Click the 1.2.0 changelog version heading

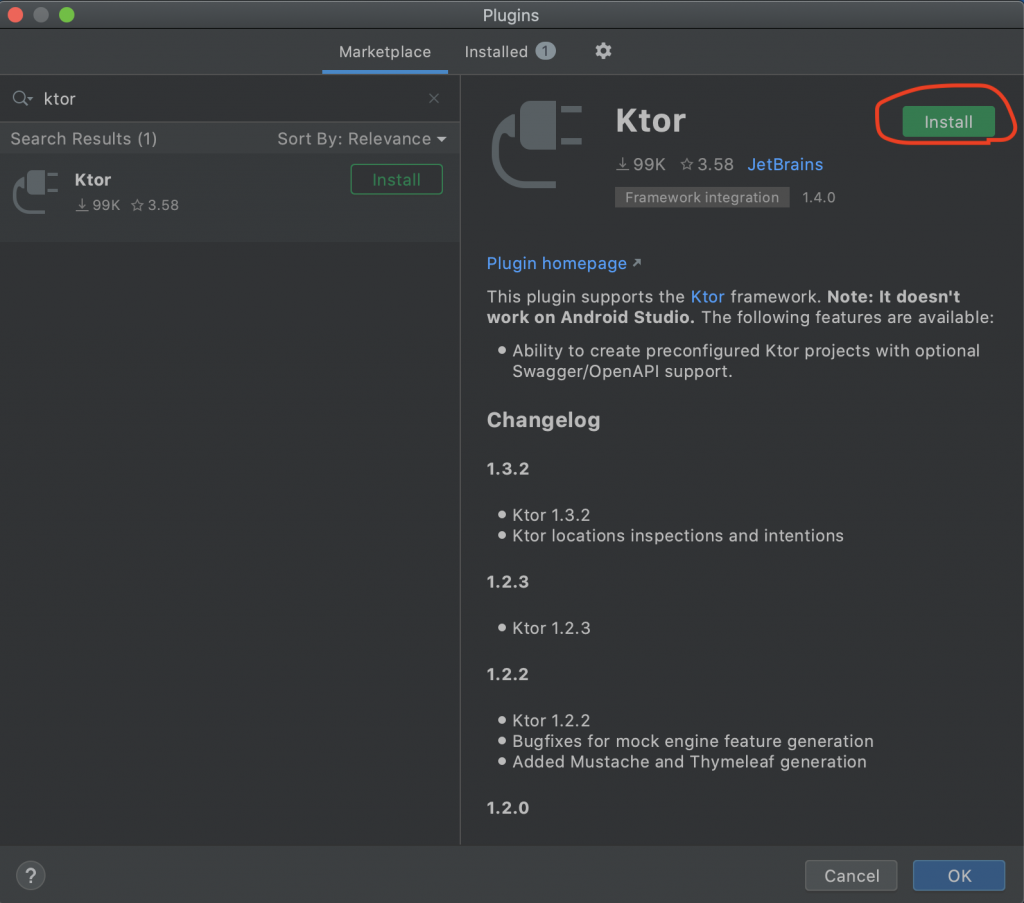507,808
